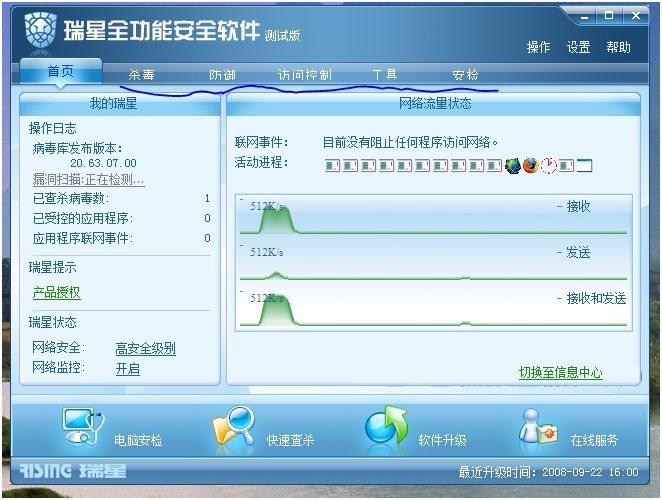Click the 我的瑞星 panel header

click(119, 104)
